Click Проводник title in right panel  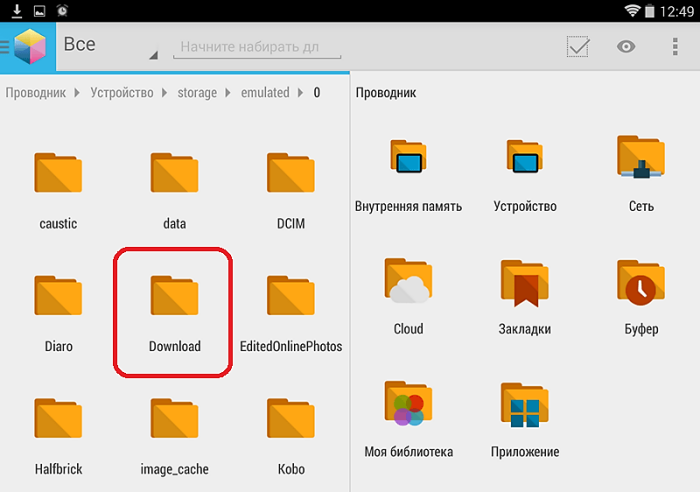[x=386, y=92]
